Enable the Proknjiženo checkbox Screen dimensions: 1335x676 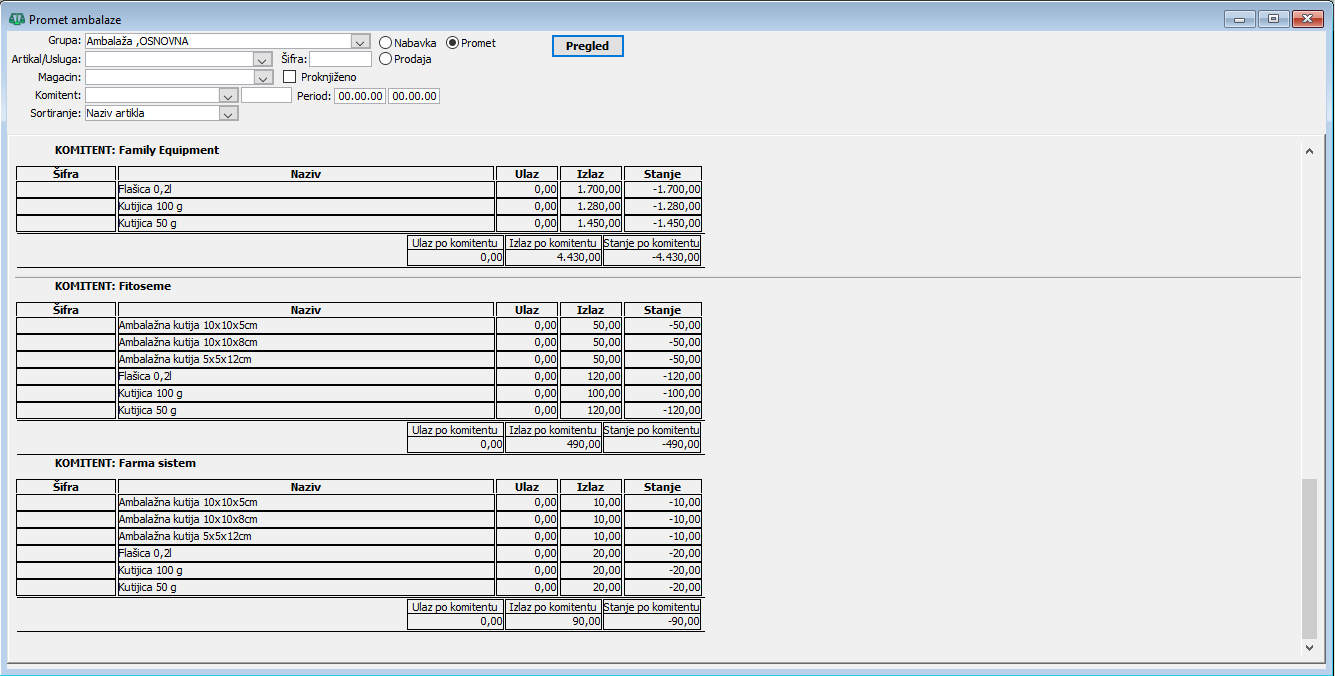pyautogui.click(x=290, y=77)
